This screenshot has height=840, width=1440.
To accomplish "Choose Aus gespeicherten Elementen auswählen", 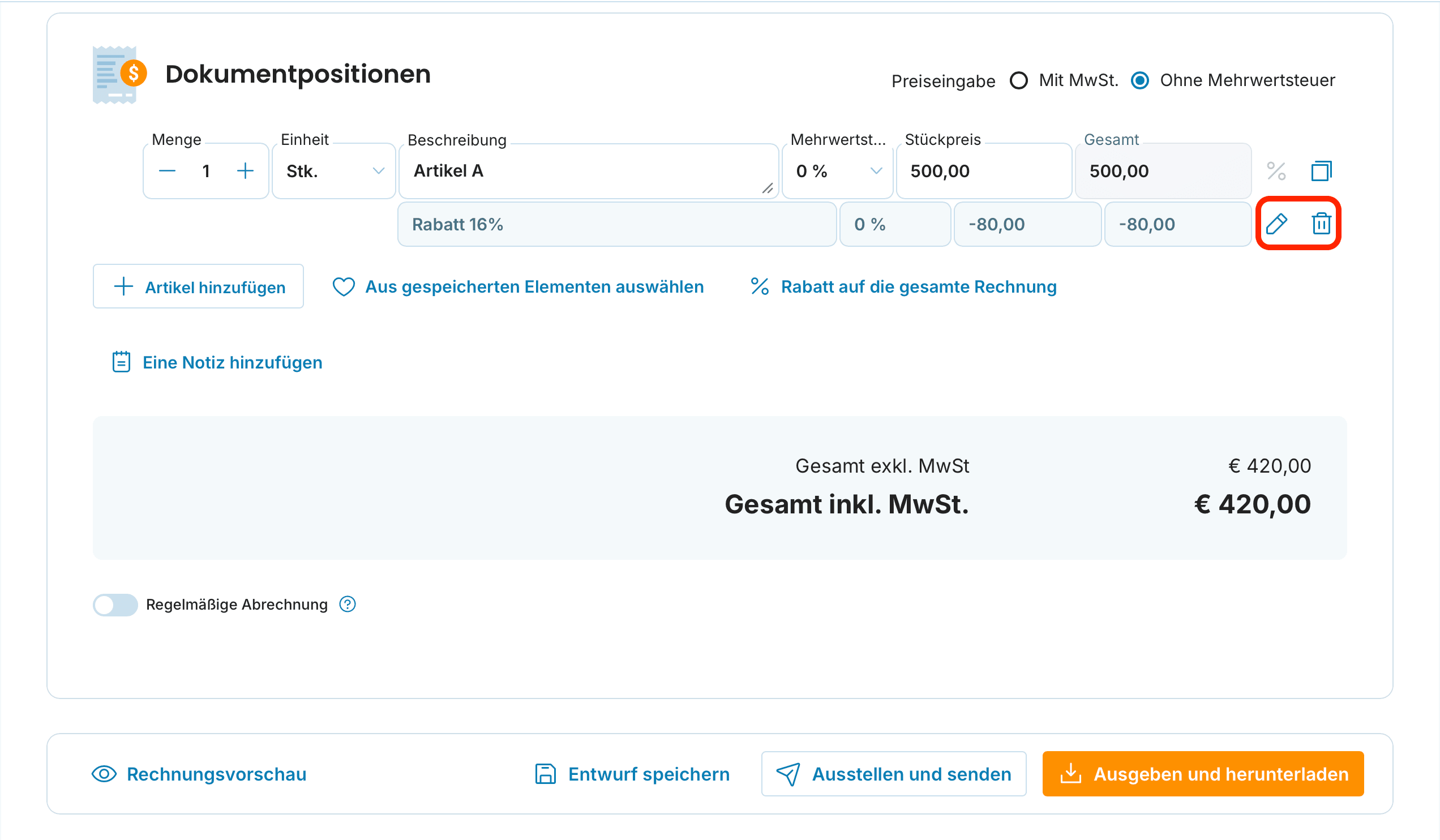I will click(518, 287).
